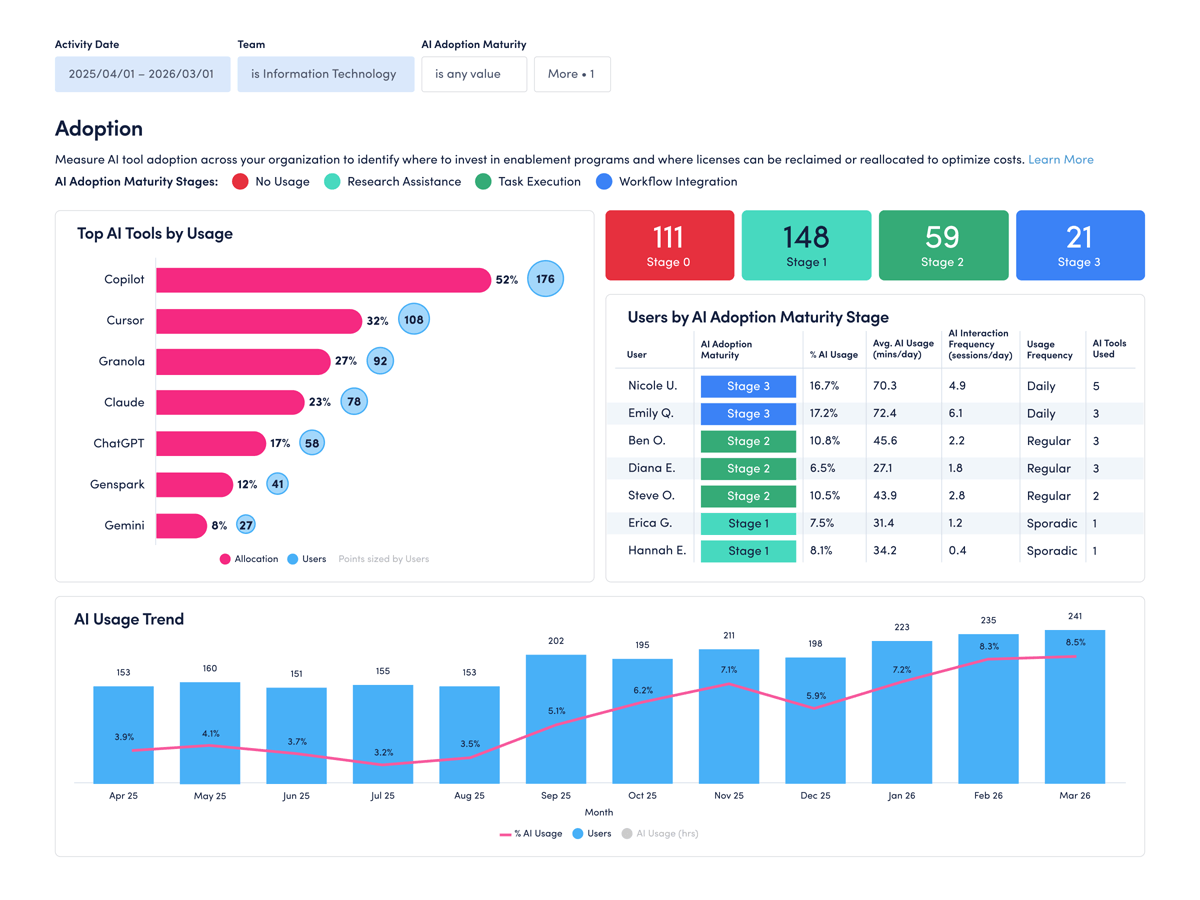This screenshot has height=900, width=1200.
Task: Click the Sep 25 bar showing 202 users
Action: (556, 719)
